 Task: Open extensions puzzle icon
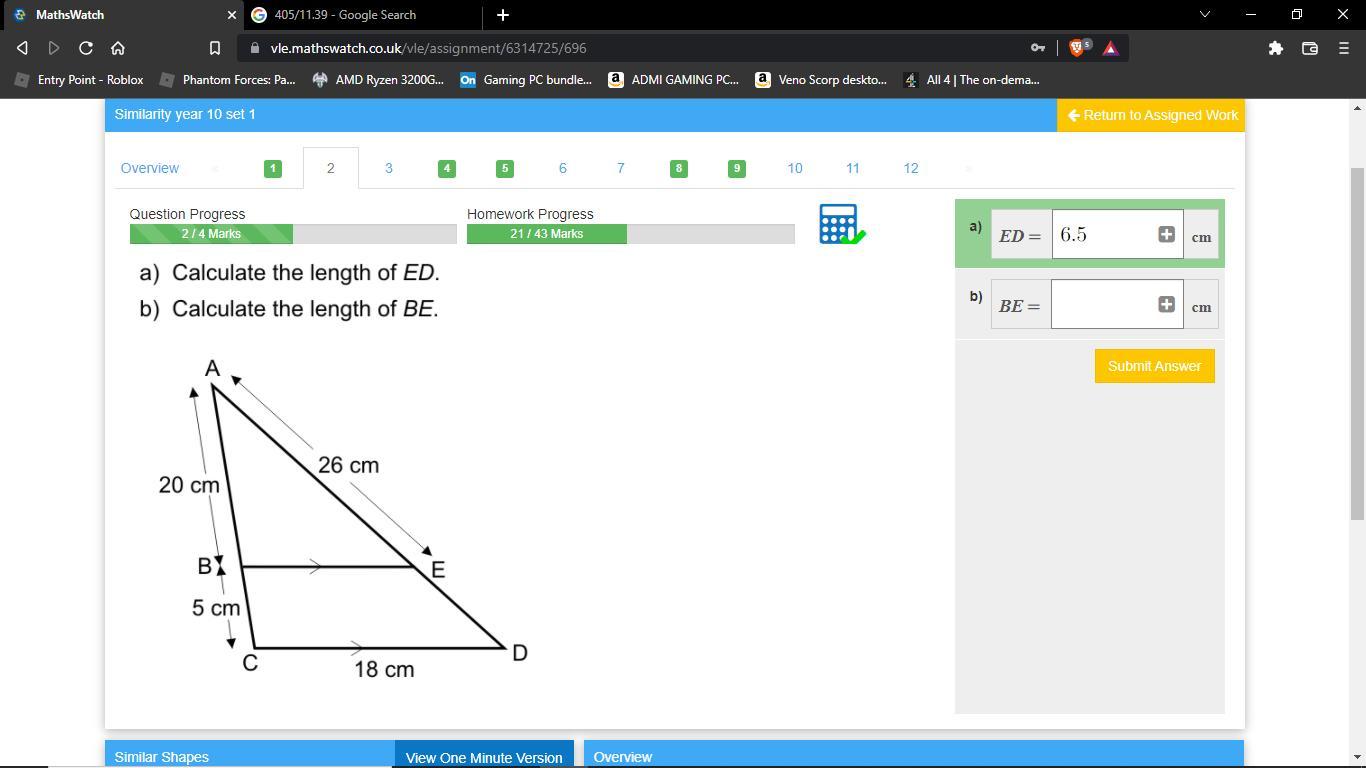click(1276, 48)
